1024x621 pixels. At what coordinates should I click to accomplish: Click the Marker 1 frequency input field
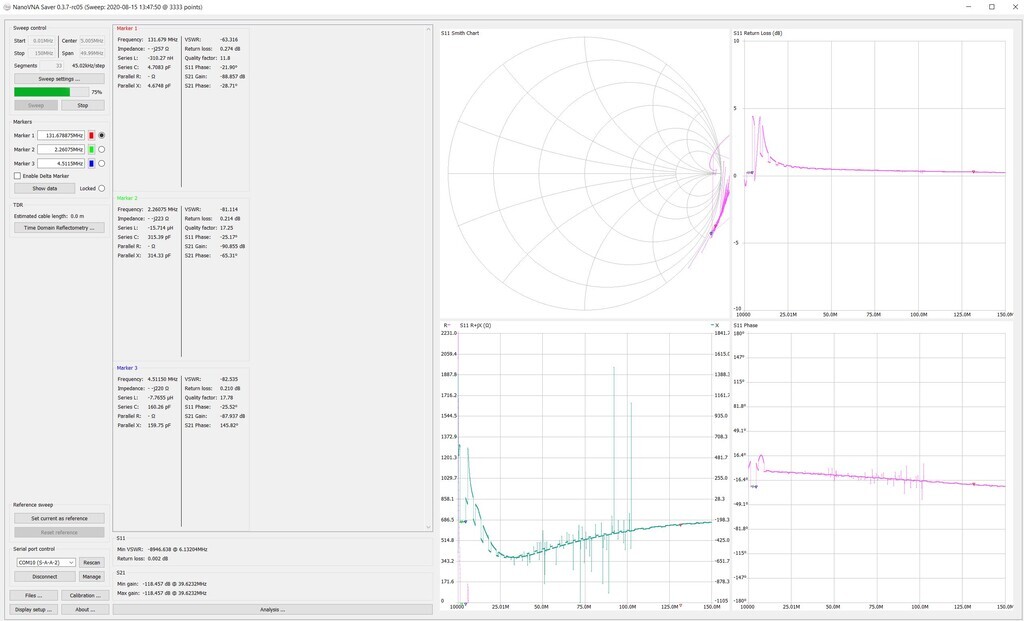pyautogui.click(x=61, y=135)
